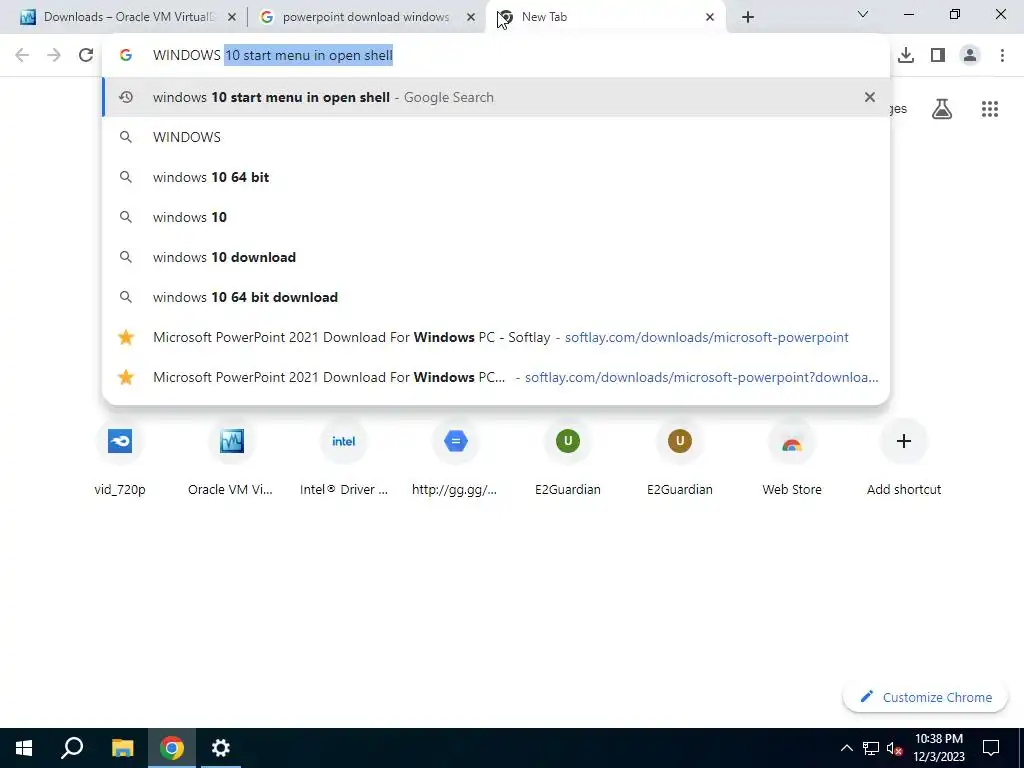Open the Oracle VM Vi... shortcut
1024x768 pixels.
click(x=232, y=458)
